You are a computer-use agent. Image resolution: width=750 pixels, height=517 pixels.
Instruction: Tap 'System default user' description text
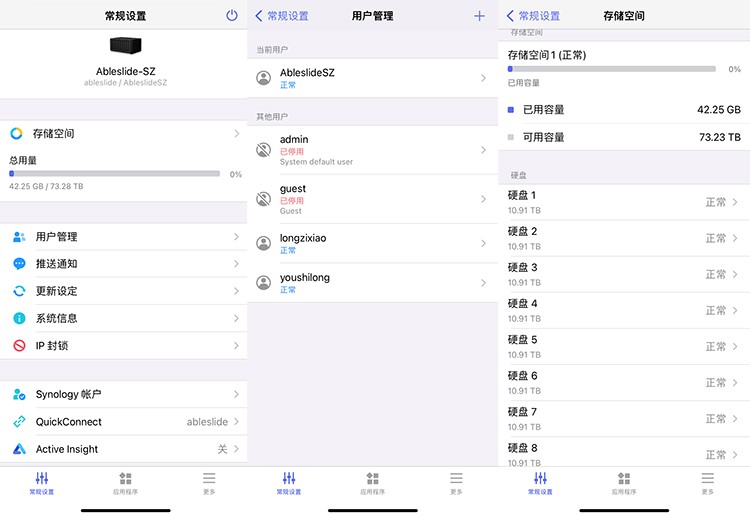[x=316, y=162]
